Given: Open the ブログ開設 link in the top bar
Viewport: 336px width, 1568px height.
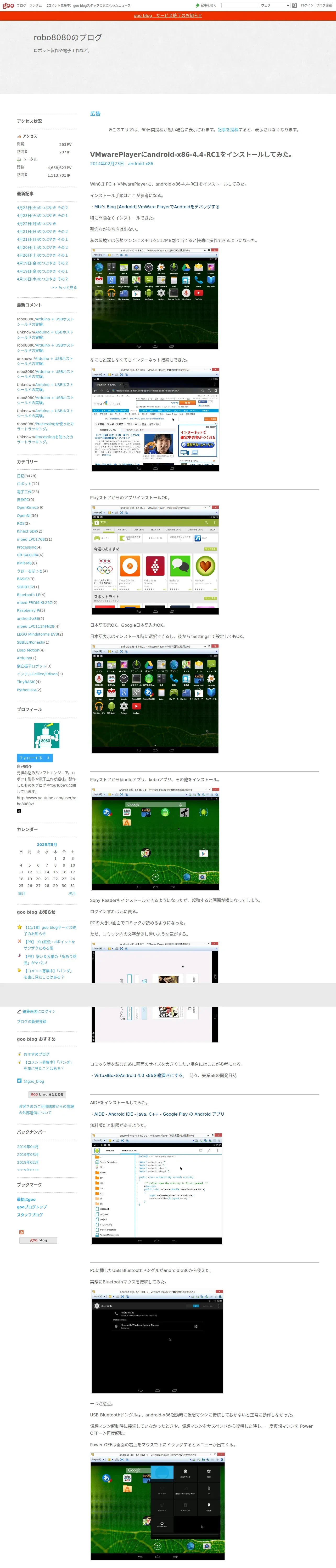Looking at the screenshot, I should click(x=324, y=5).
